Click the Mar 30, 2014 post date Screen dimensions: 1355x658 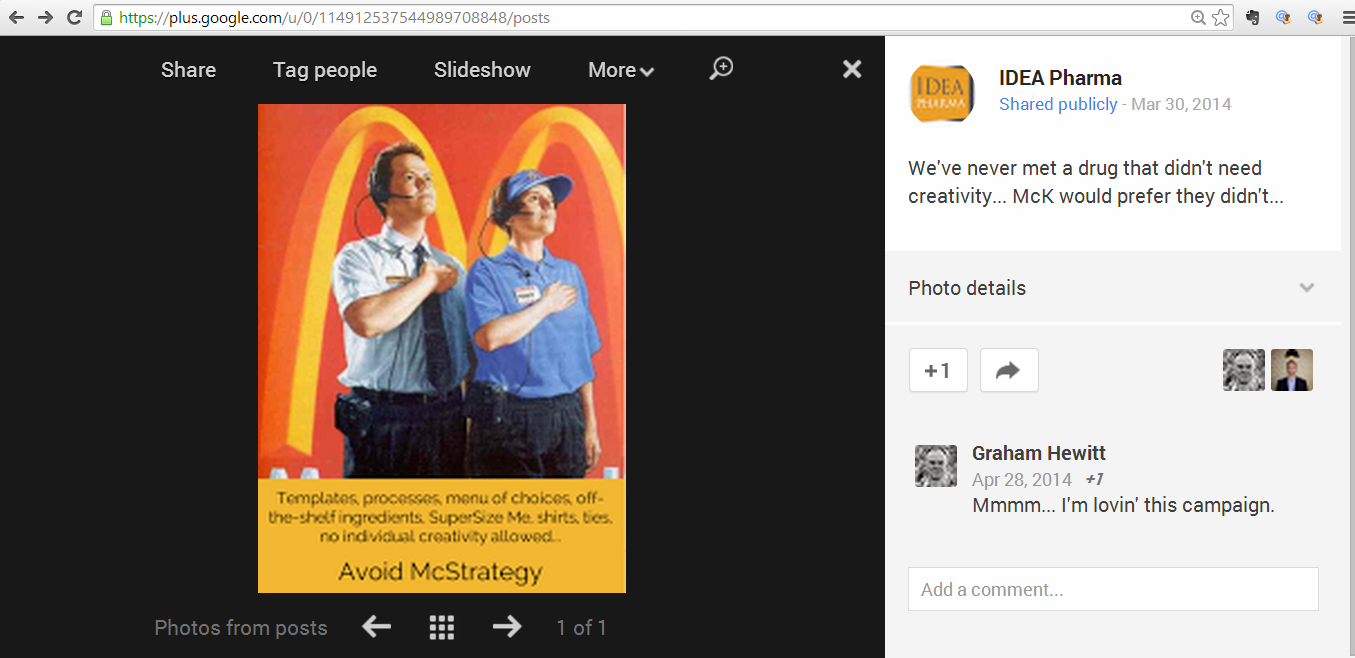(x=1181, y=104)
